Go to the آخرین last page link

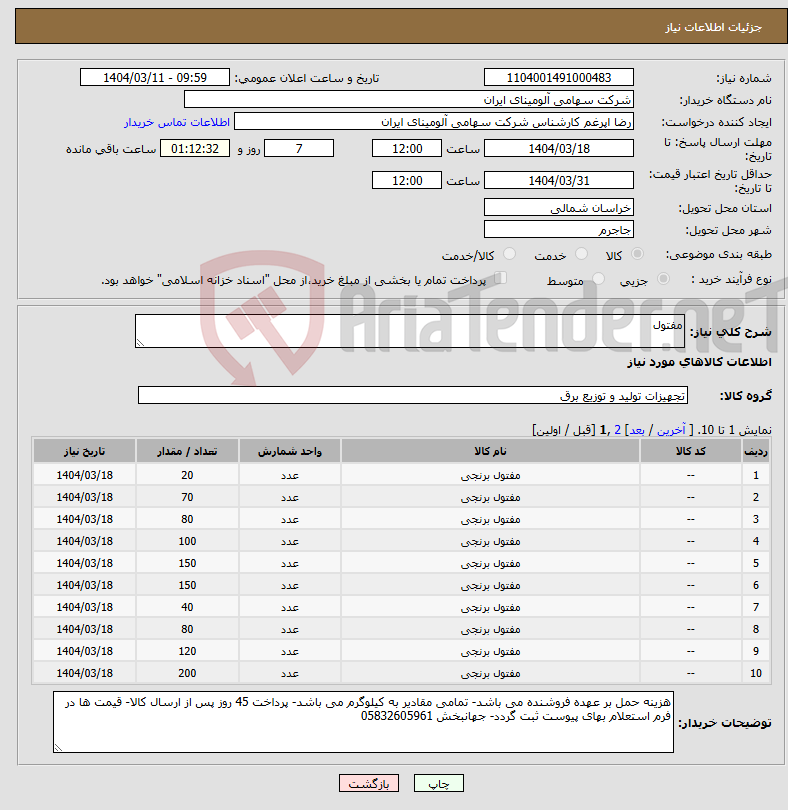pos(671,430)
